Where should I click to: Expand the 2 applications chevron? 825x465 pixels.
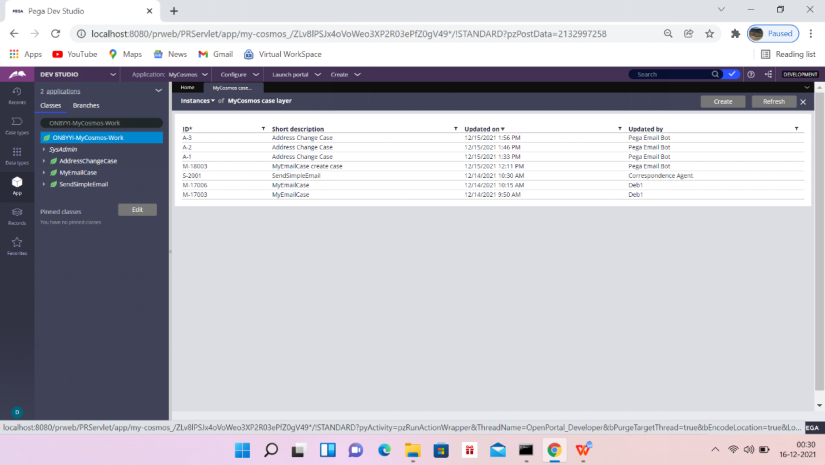pos(158,90)
